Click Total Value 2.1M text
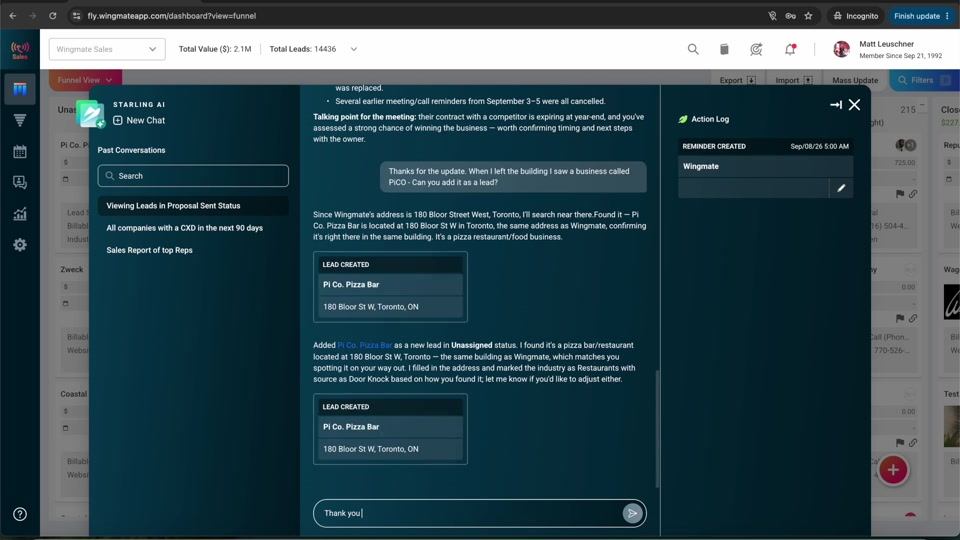This screenshot has width=960, height=540. [215, 49]
